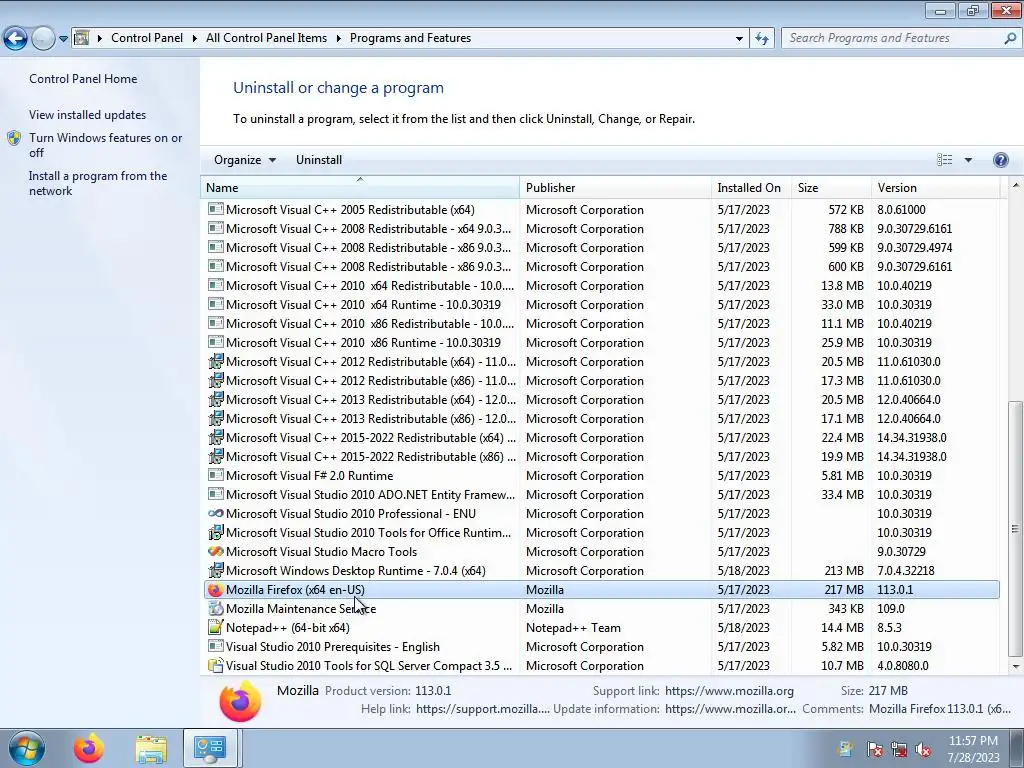The height and width of the screenshot is (768, 1024).
Task: Sort by the Size column header
Action: (831, 187)
